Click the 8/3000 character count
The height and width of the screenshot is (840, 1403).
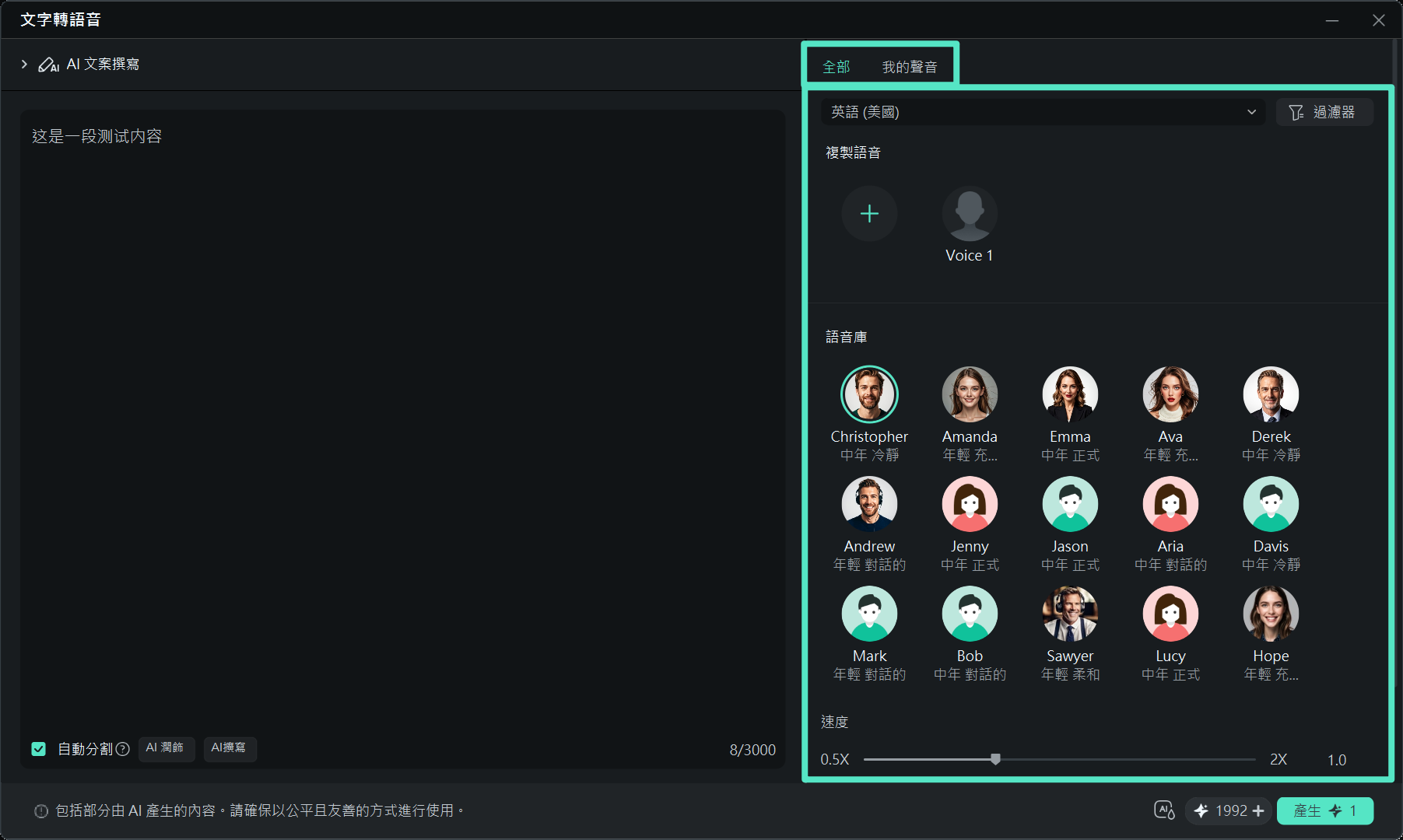coord(752,750)
